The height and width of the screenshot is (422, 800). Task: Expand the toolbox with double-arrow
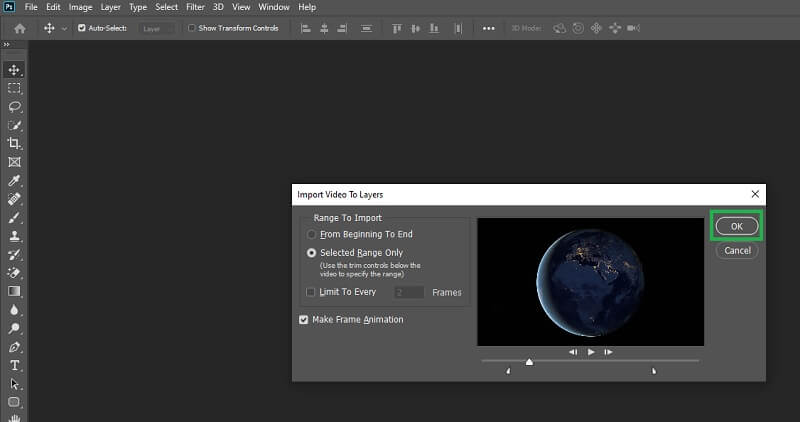[x=6, y=45]
